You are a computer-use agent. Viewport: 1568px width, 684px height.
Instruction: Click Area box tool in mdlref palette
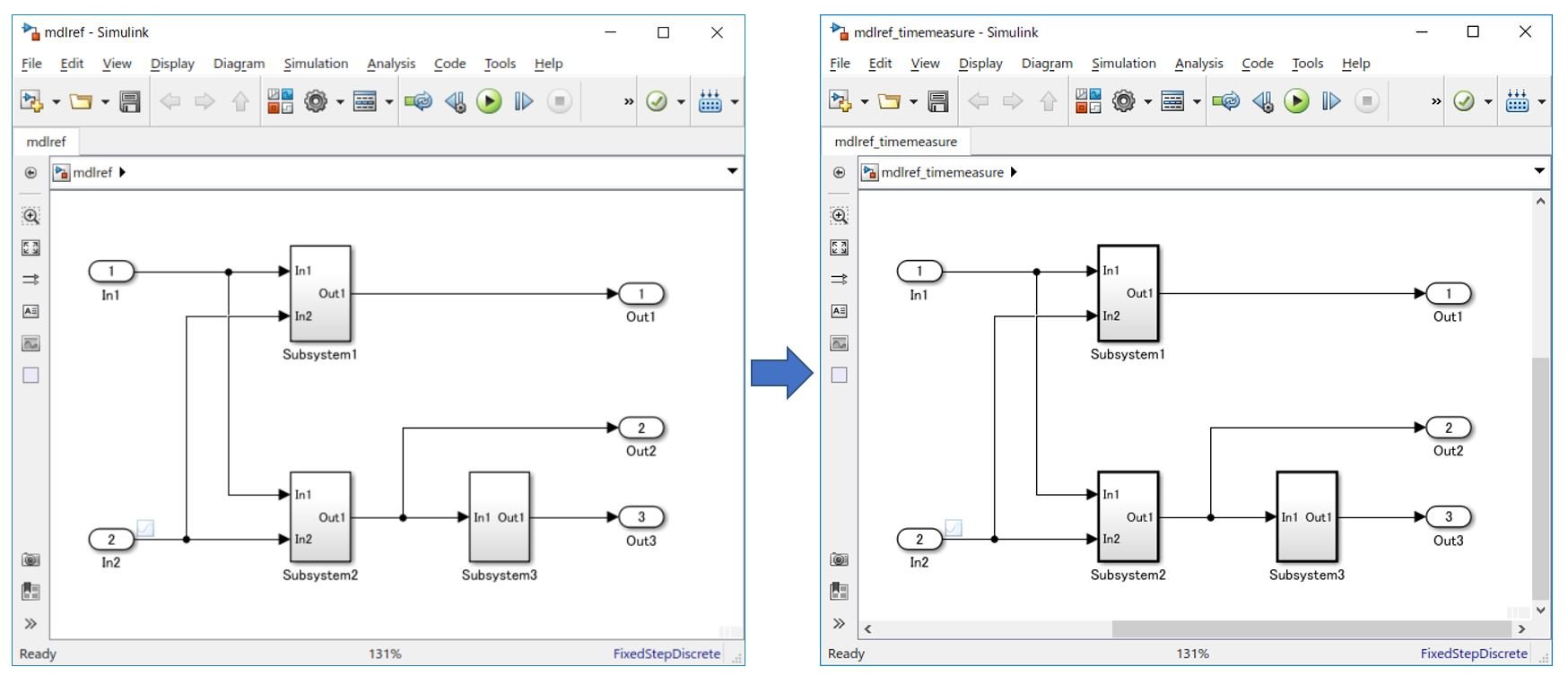point(30,376)
